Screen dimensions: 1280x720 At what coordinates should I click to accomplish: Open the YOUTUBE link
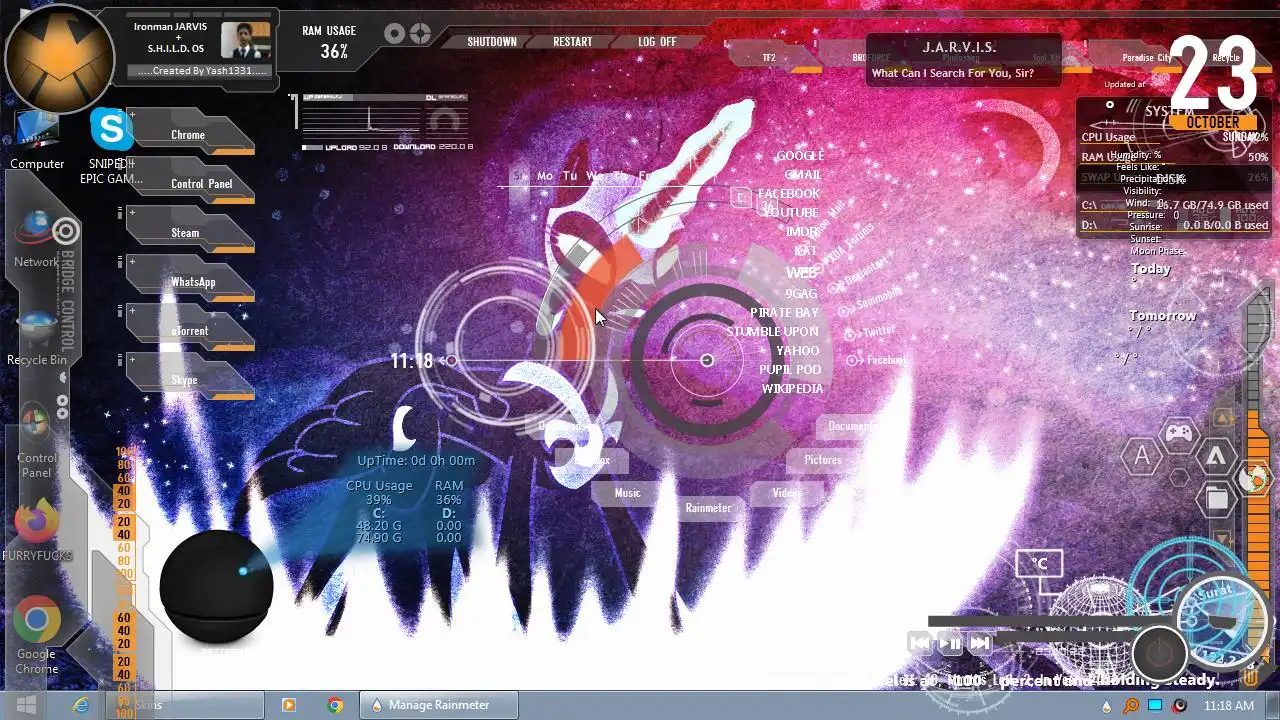[x=791, y=213]
